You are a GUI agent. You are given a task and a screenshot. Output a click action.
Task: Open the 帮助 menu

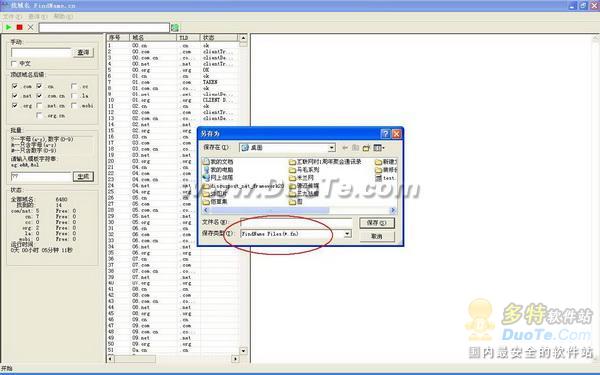coord(63,16)
